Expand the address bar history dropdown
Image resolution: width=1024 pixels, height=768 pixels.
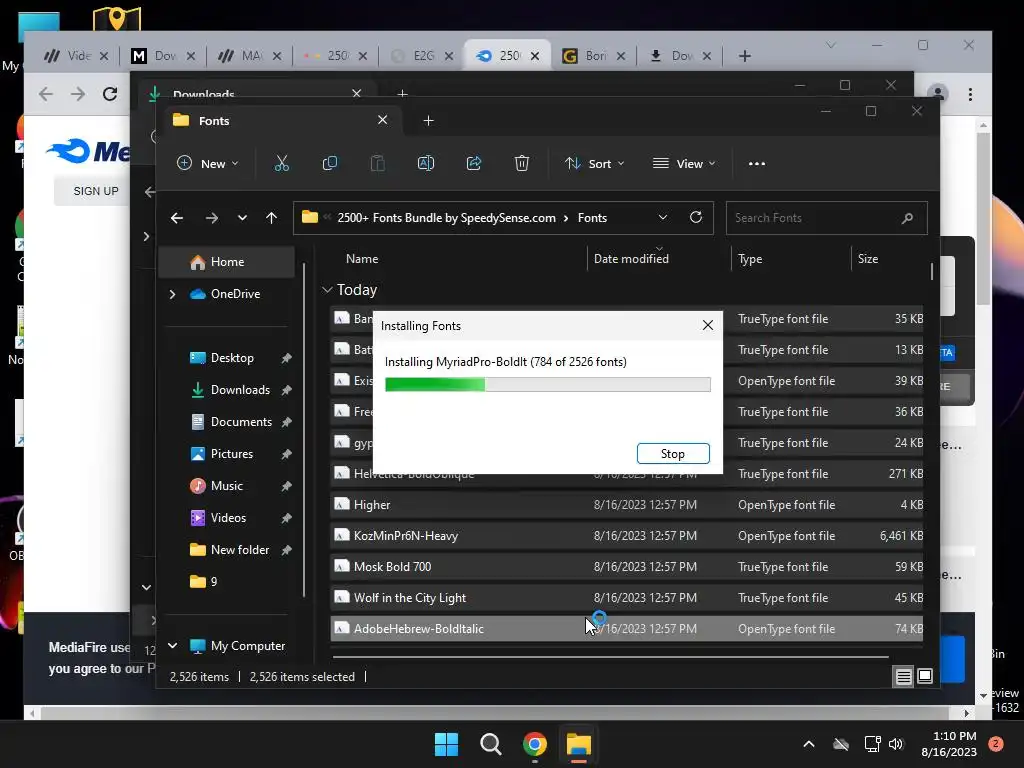click(663, 217)
